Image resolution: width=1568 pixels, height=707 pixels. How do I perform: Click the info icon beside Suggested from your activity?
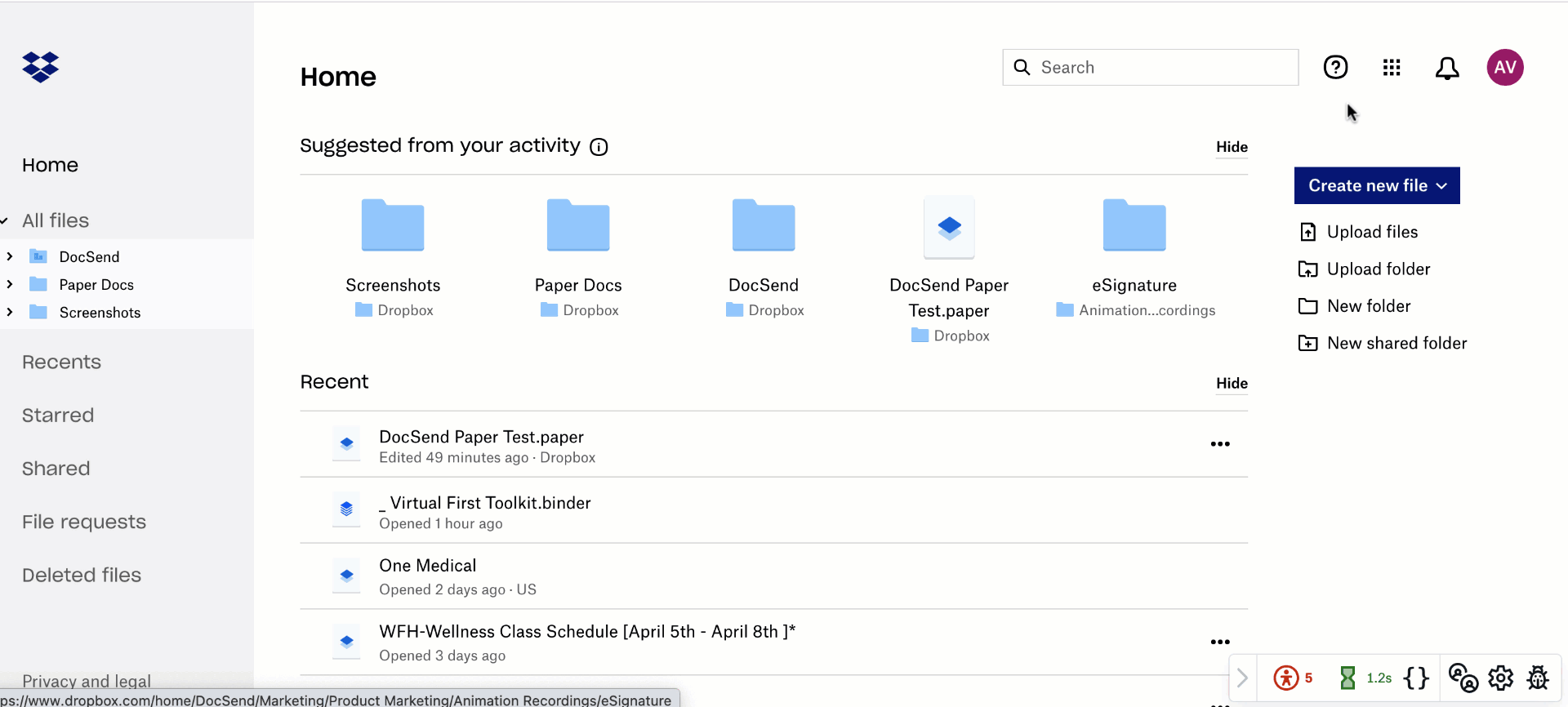tap(599, 147)
